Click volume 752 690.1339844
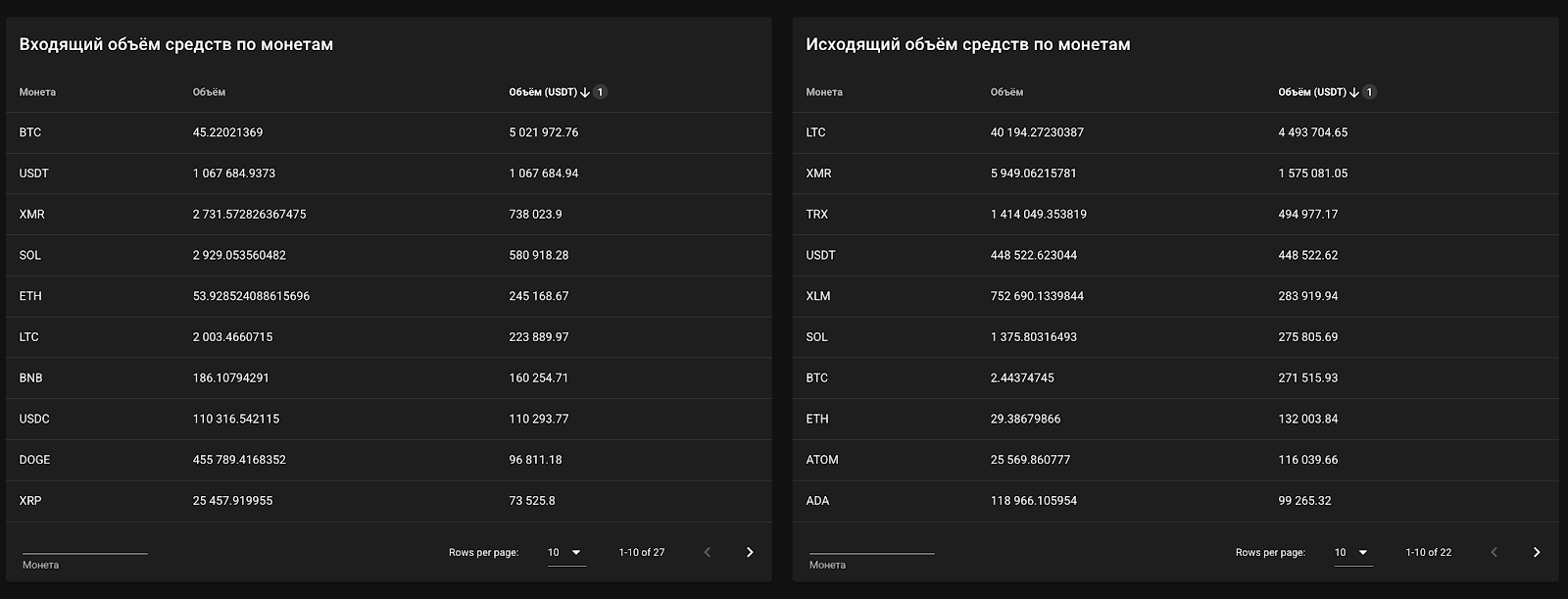The image size is (1568, 599). click(x=1037, y=296)
